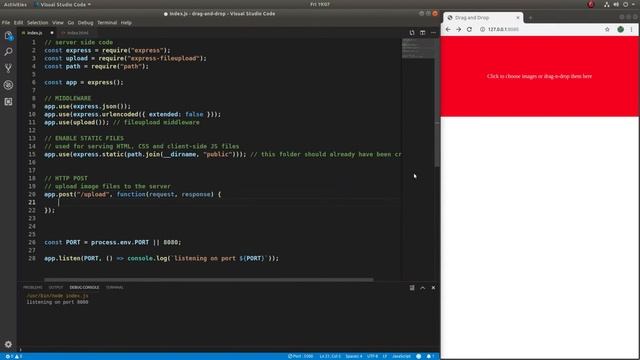Screen dimensions: 640x360
Task: Open the browser profile avatar
Action: pyautogui.click(x=620, y=29)
